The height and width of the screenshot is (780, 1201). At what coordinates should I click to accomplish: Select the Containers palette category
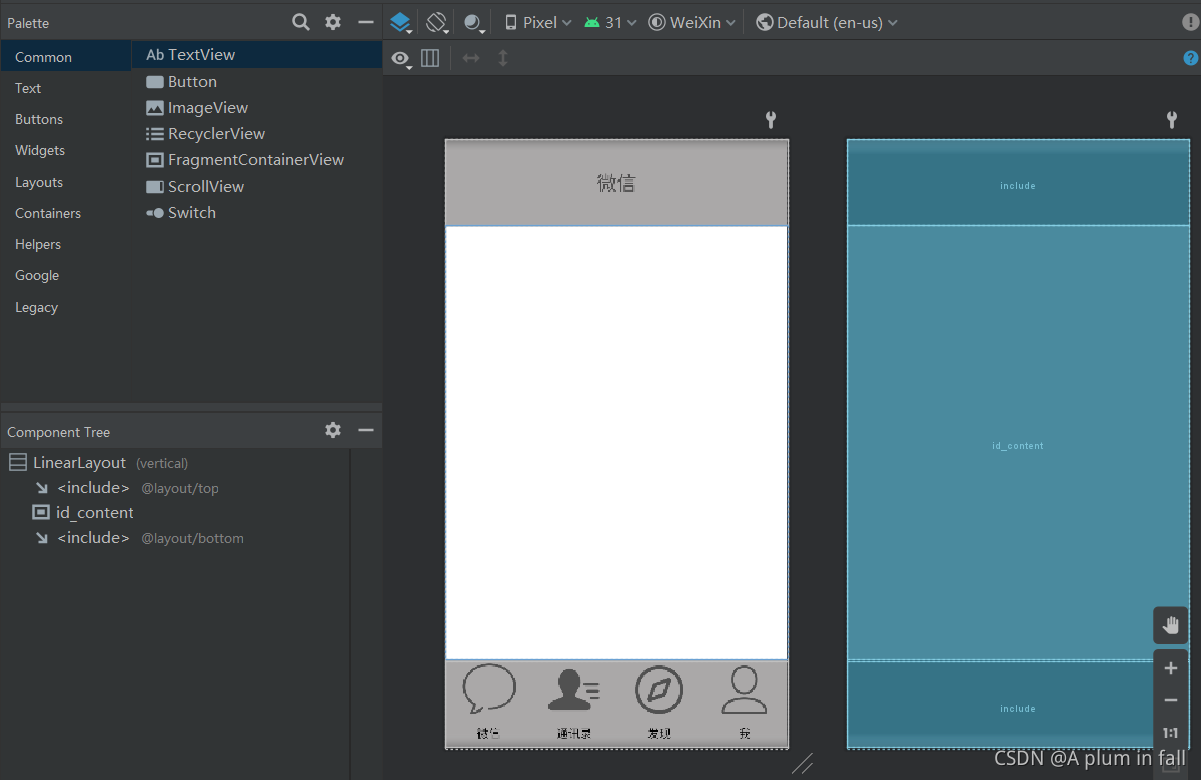[66, 213]
